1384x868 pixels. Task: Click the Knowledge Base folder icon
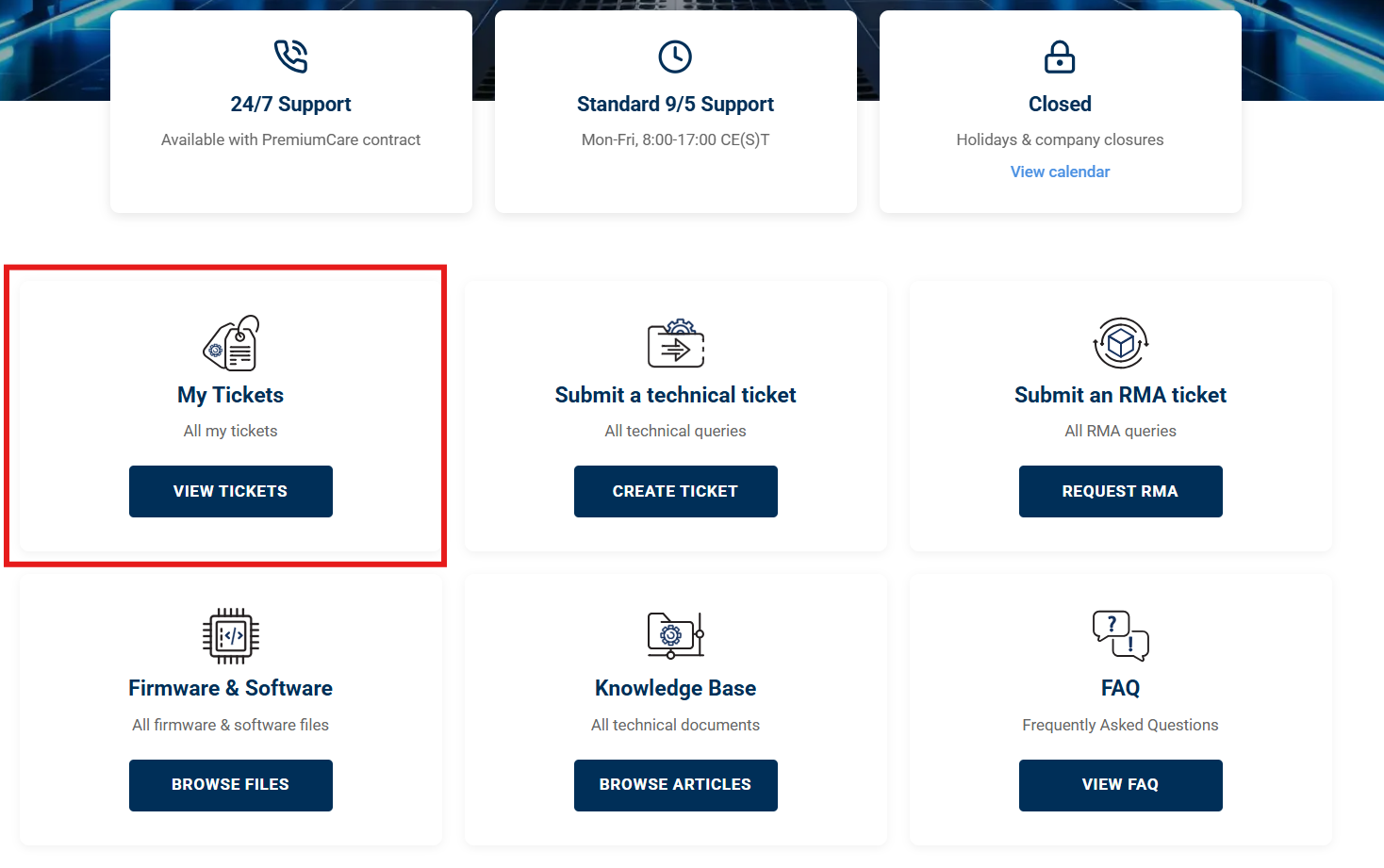tap(675, 635)
